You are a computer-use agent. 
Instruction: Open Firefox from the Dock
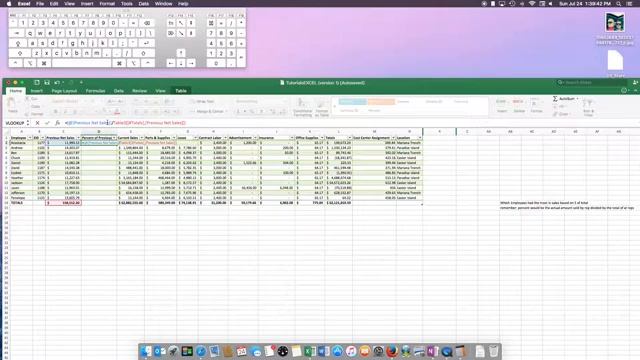[x=392, y=351]
